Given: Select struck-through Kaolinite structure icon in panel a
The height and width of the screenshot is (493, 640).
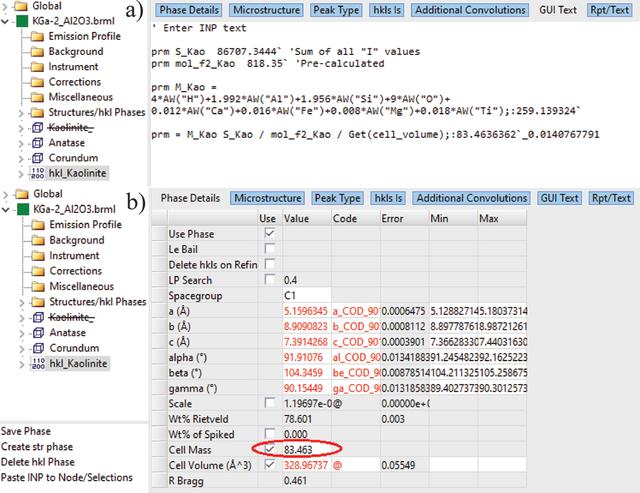Looking at the screenshot, I should pyautogui.click(x=38, y=128).
